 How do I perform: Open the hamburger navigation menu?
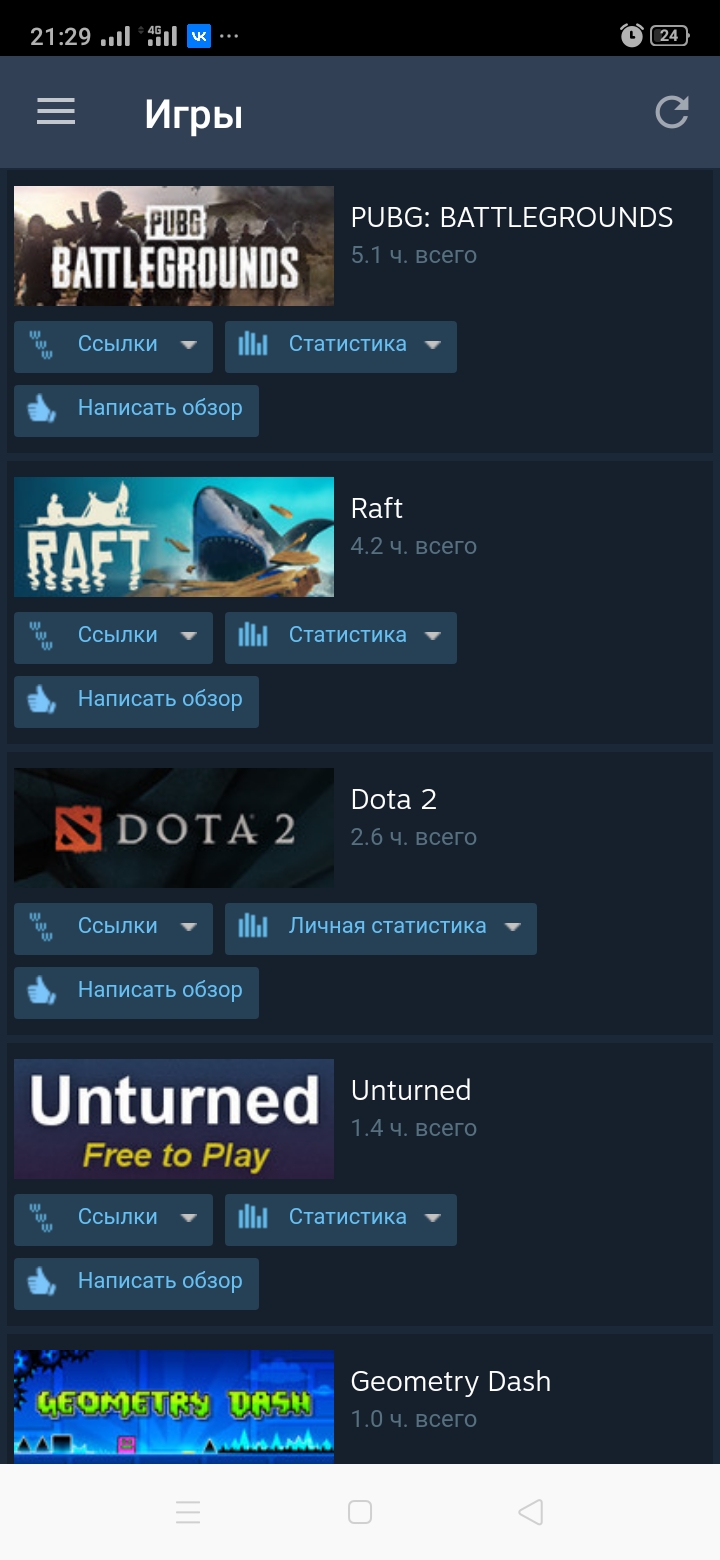[56, 112]
